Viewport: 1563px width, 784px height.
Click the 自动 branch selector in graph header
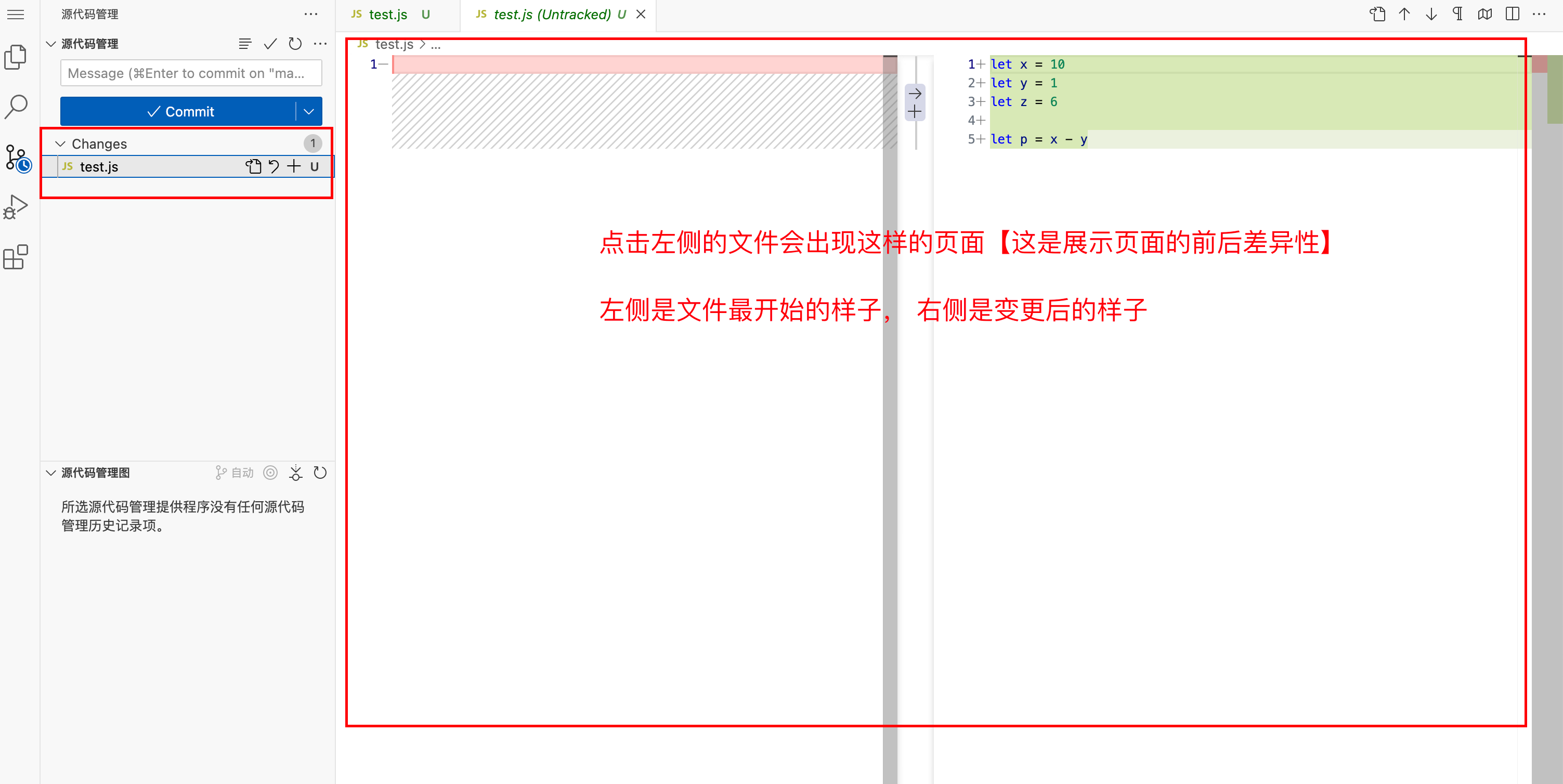234,473
